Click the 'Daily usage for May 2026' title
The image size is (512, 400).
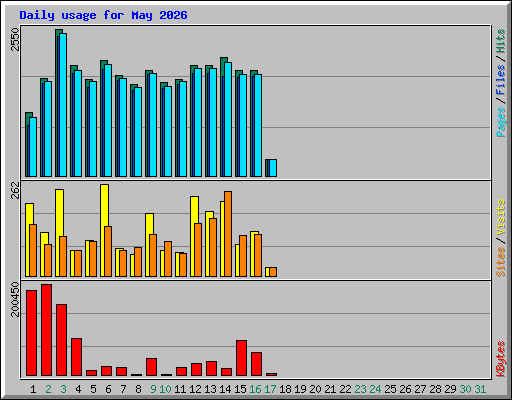point(103,15)
